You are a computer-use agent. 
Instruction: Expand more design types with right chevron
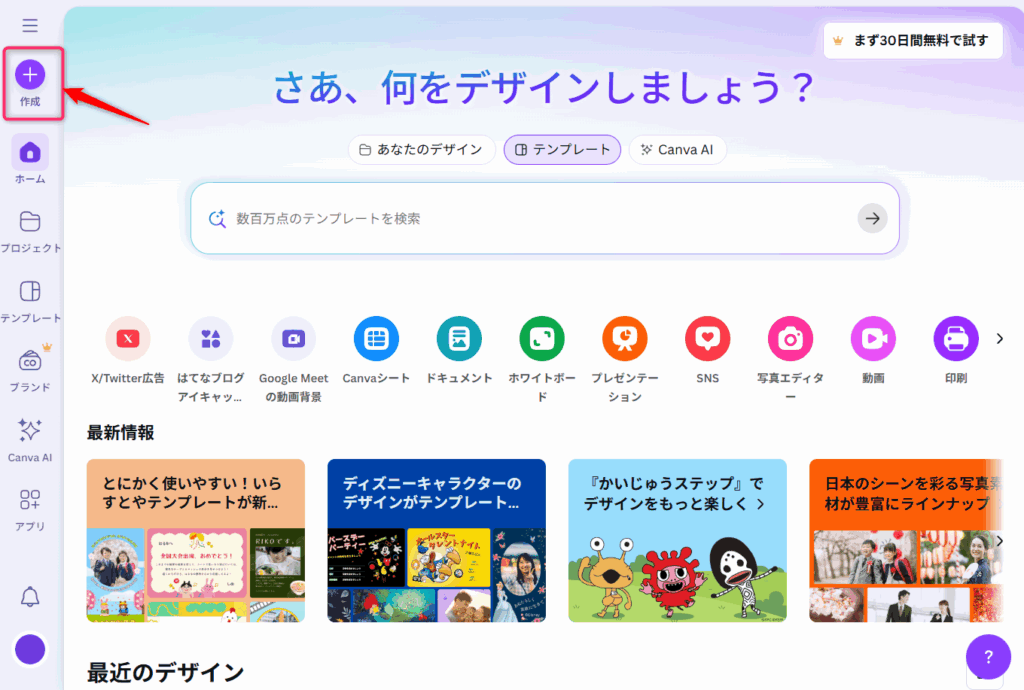coord(1000,339)
